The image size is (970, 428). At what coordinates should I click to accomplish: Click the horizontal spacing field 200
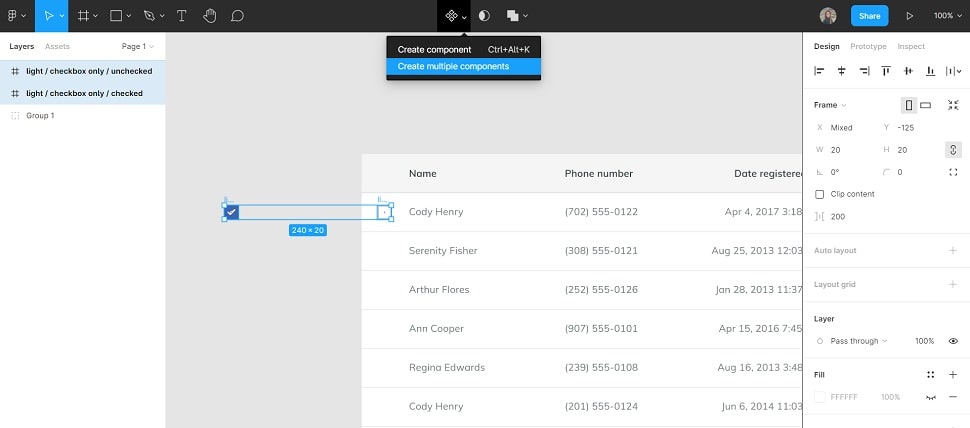pyautogui.click(x=845, y=216)
